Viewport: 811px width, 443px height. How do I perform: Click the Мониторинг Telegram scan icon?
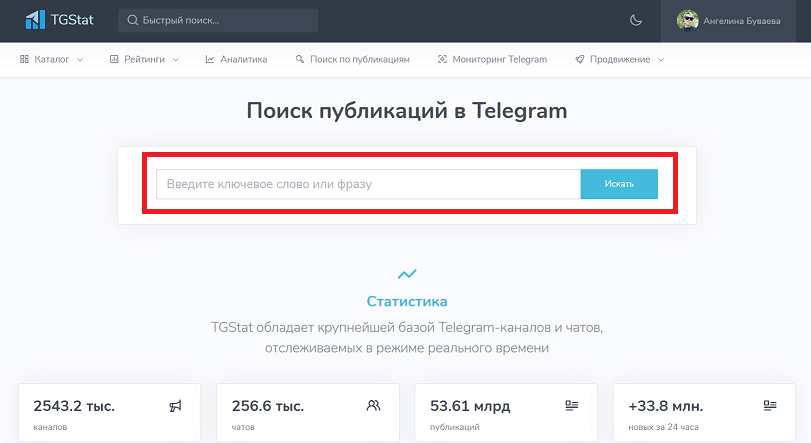[x=442, y=59]
